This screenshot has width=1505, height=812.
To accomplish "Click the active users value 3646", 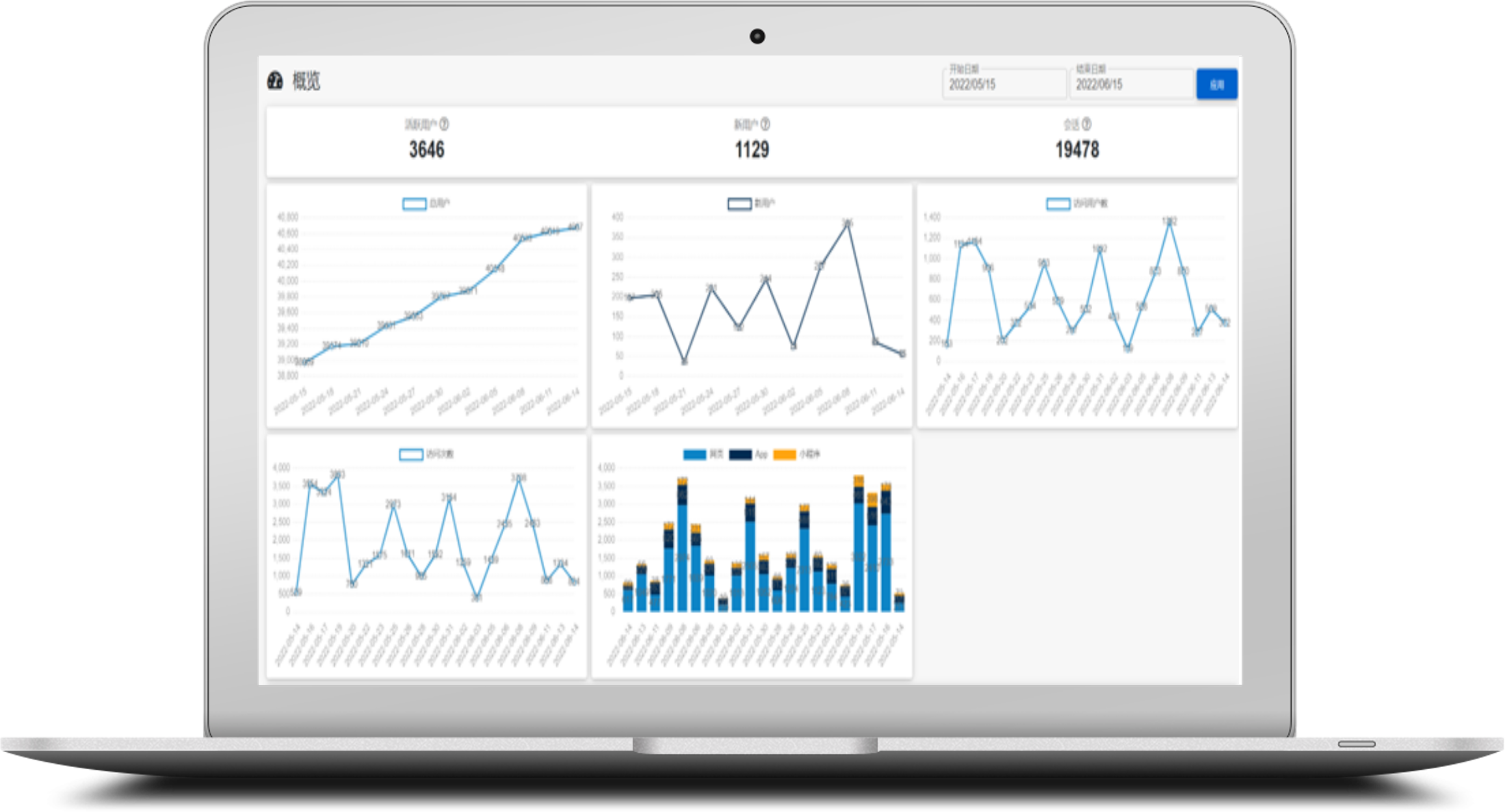I will (426, 150).
